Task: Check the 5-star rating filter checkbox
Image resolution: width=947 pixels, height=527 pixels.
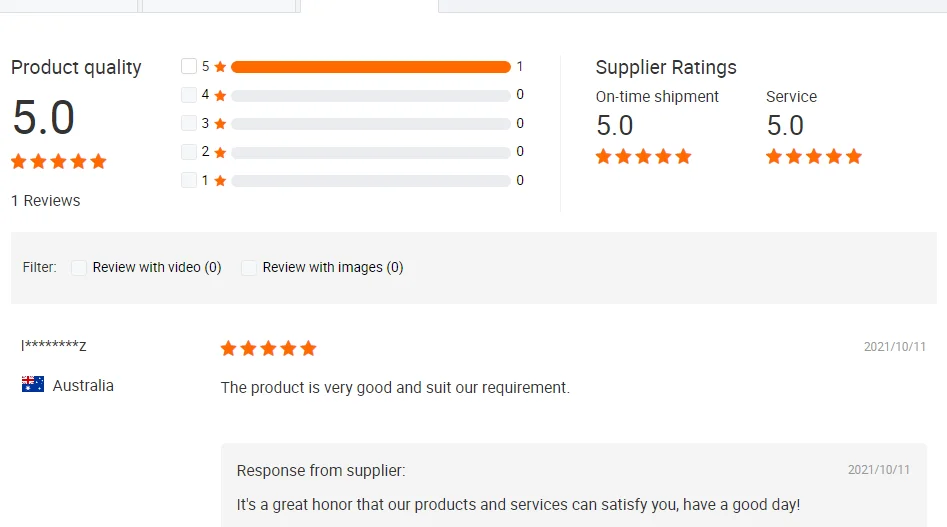Action: 189,67
